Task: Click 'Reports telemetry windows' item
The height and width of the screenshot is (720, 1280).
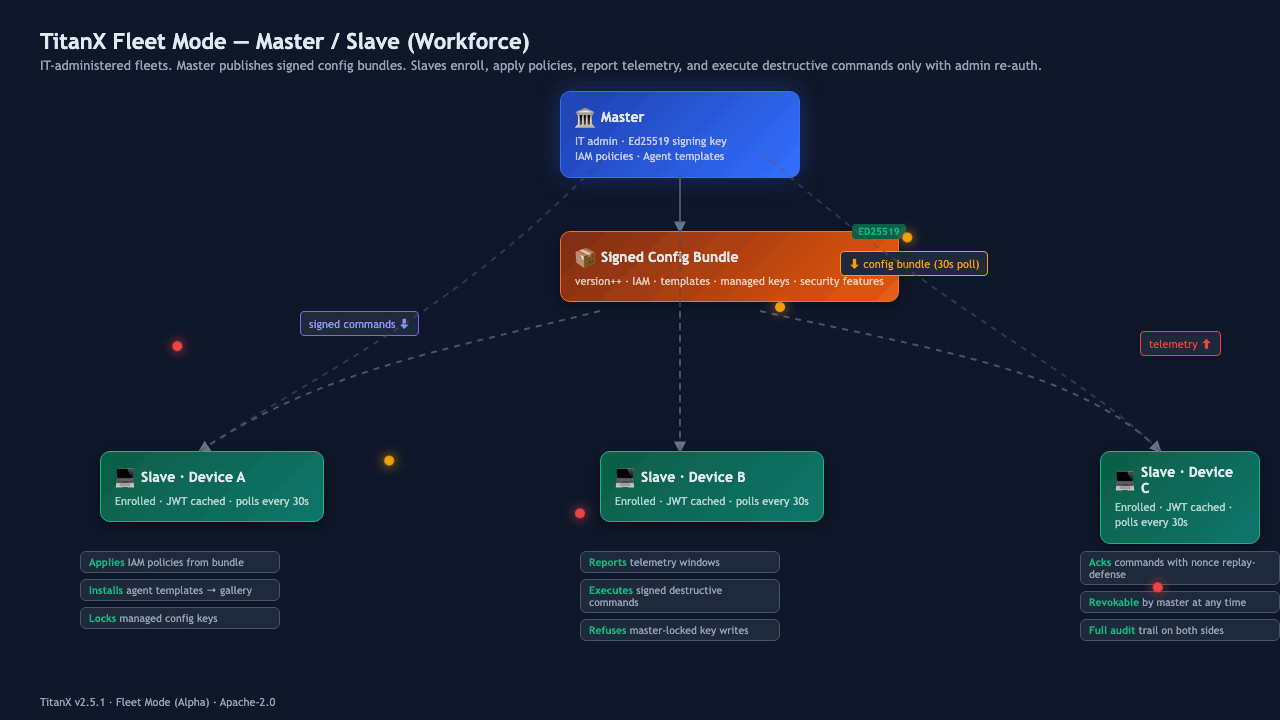Action: click(680, 562)
